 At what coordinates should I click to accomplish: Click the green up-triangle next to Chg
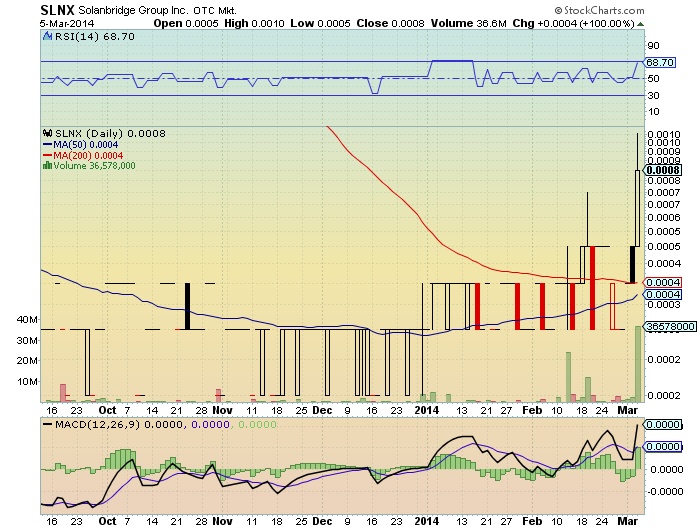[x=640, y=24]
